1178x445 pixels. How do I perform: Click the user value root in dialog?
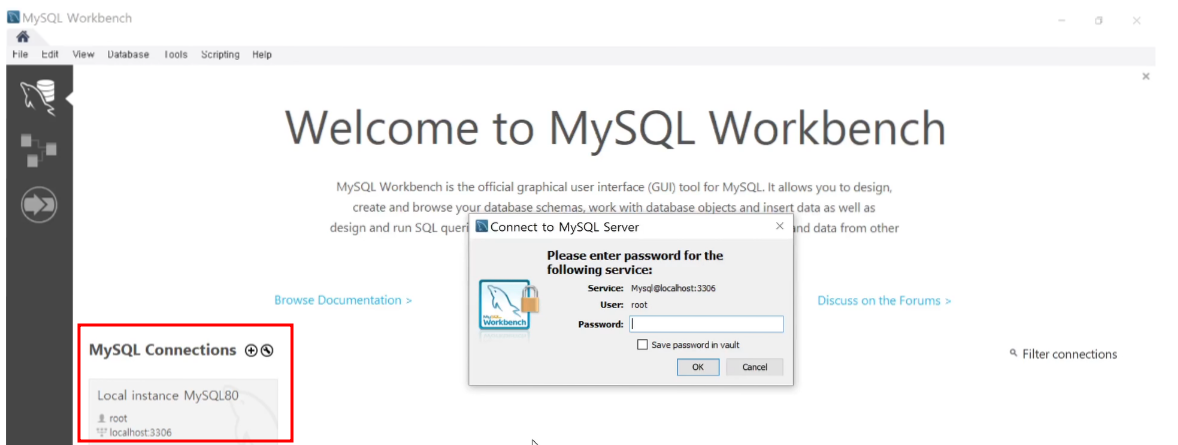[639, 304]
